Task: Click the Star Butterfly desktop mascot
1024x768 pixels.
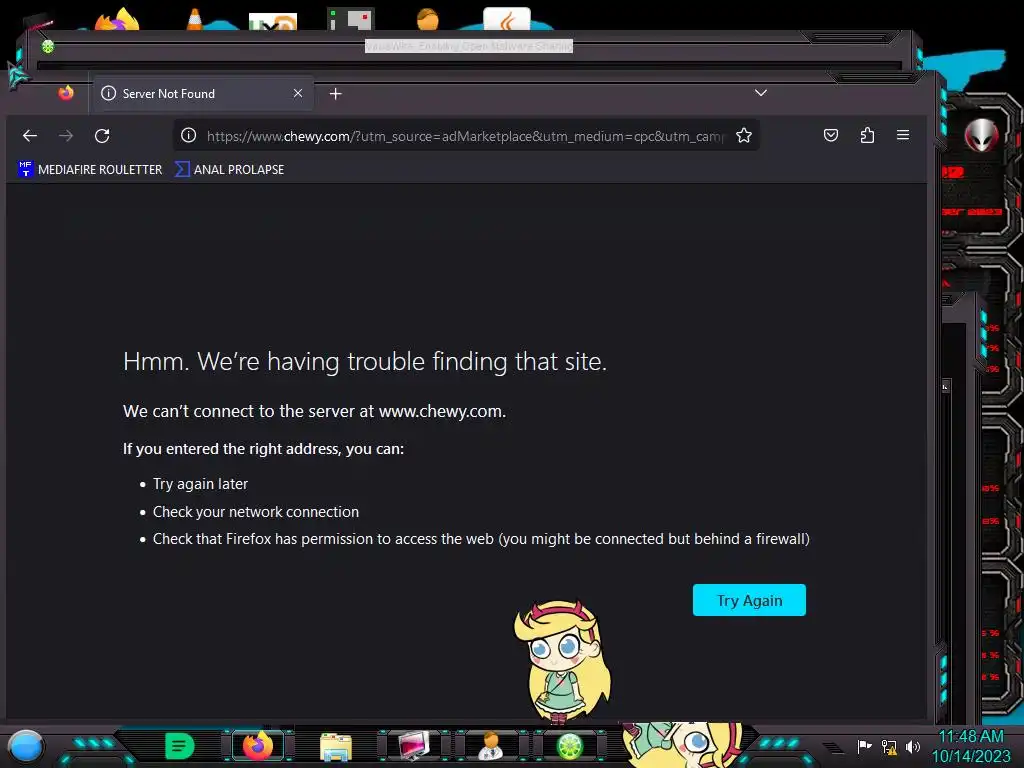Action: pyautogui.click(x=563, y=661)
